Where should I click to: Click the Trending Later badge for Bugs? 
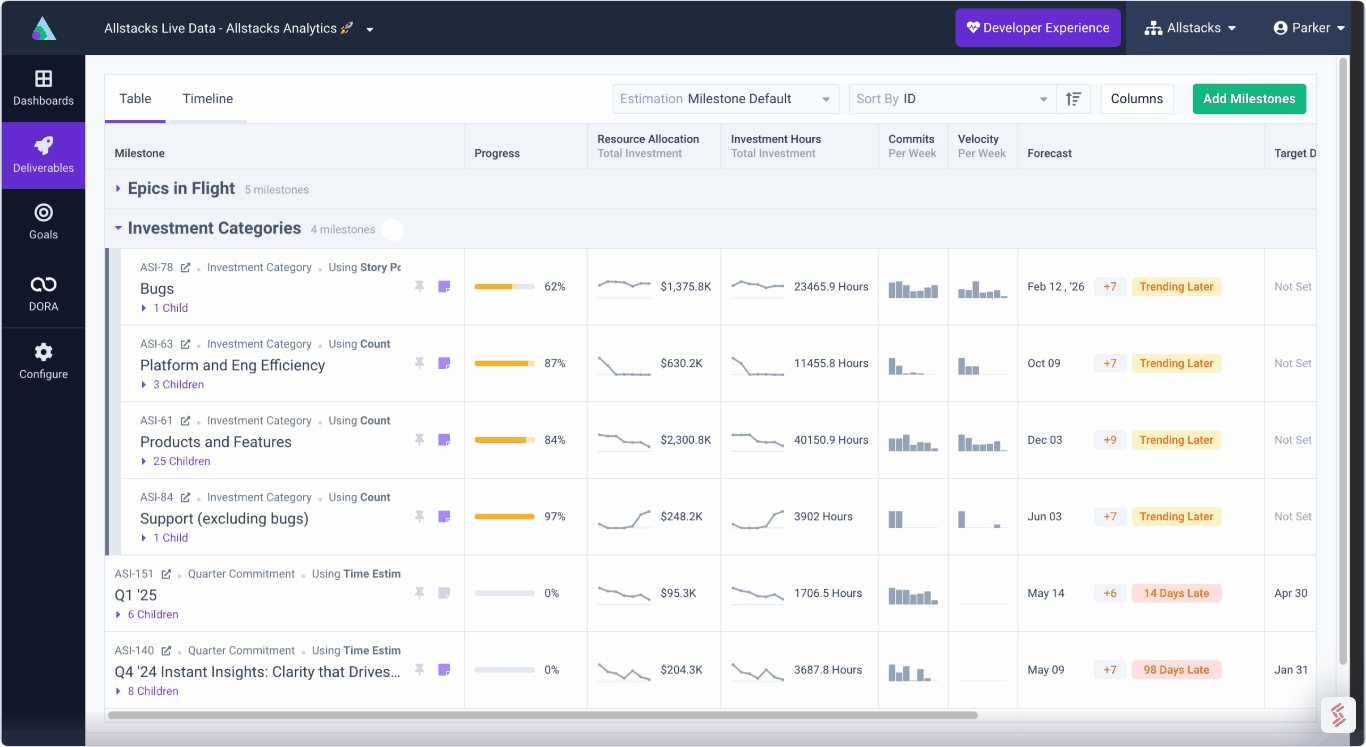1176,287
